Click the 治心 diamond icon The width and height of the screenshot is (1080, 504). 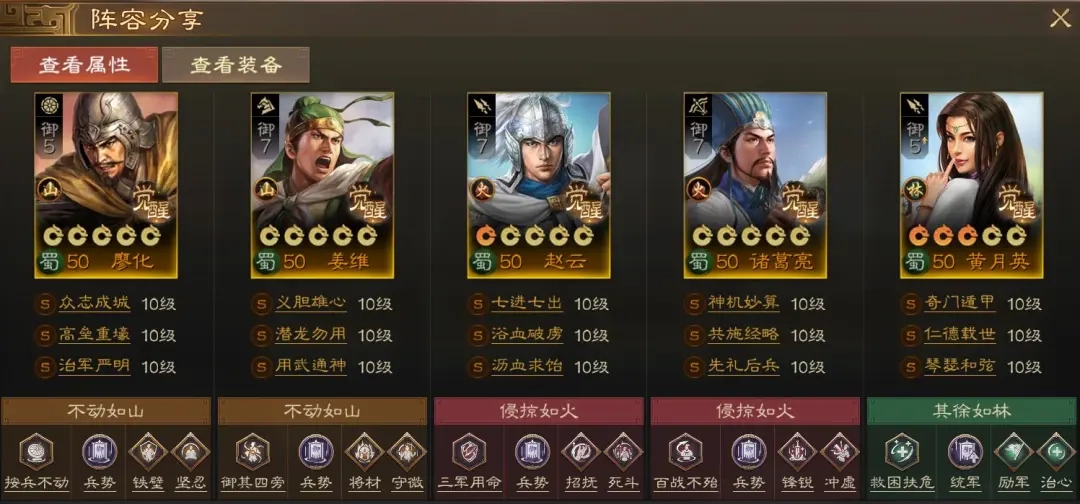click(x=1055, y=452)
